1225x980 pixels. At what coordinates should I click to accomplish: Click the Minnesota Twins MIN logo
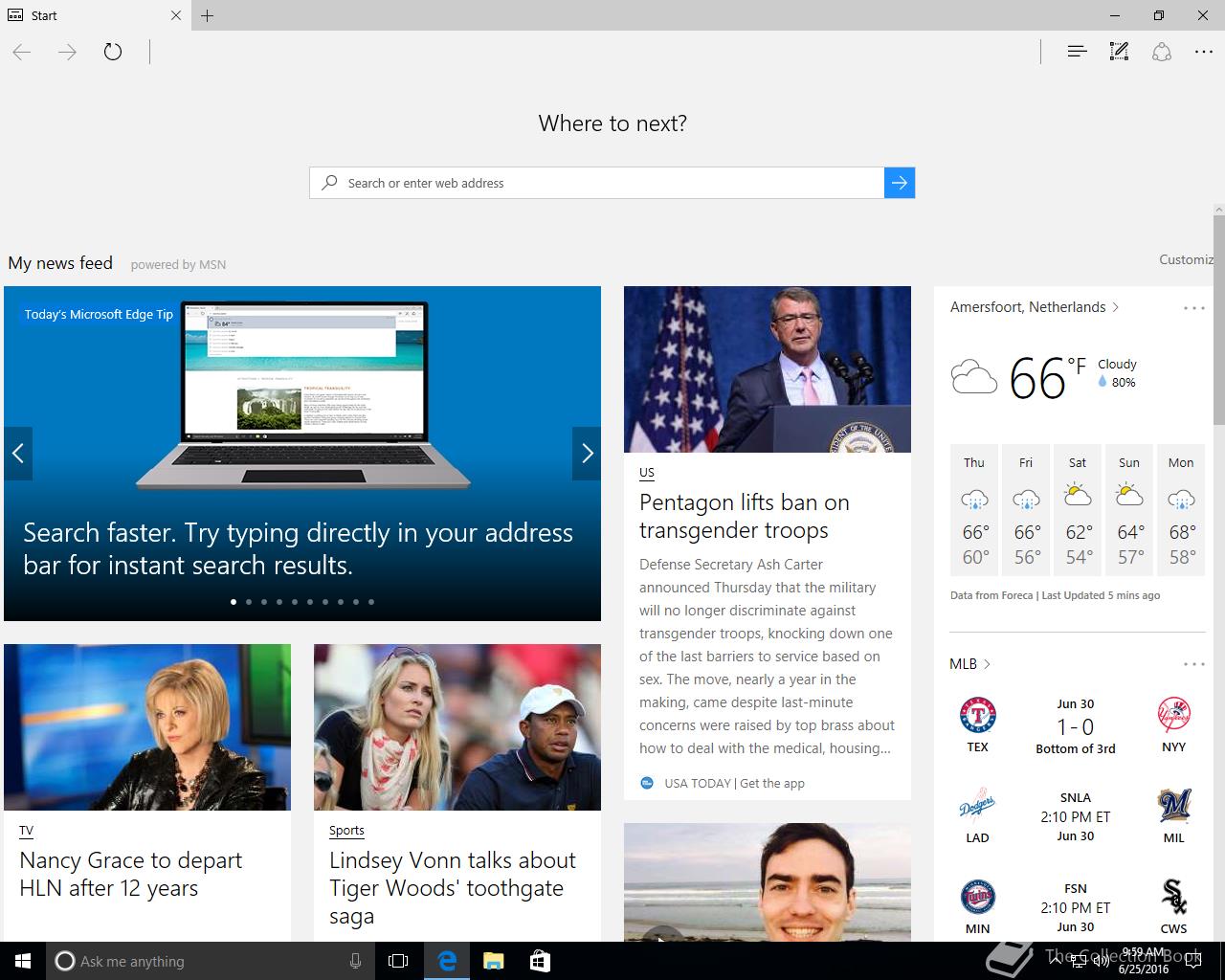point(978,898)
